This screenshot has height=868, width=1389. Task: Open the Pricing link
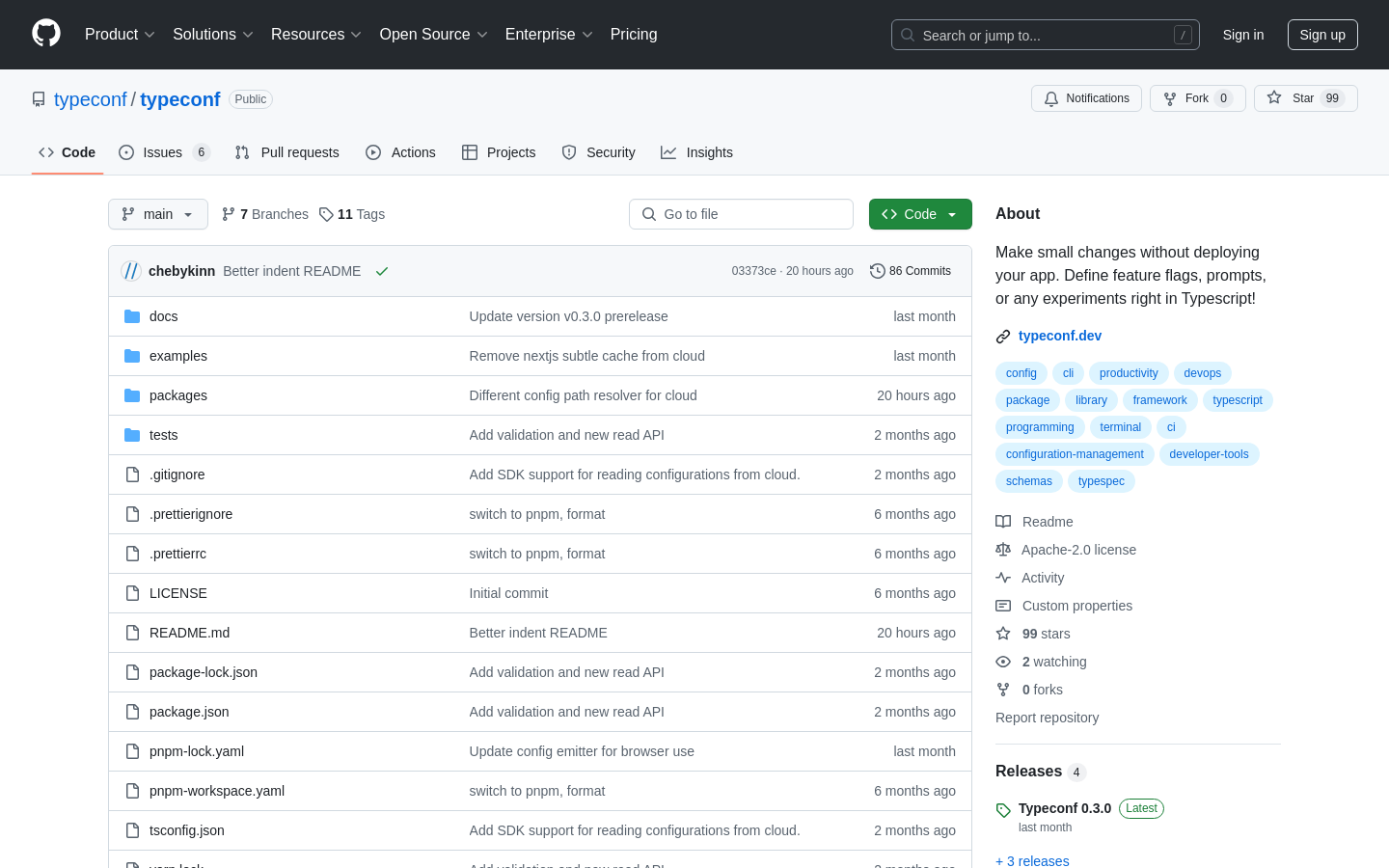[634, 35]
